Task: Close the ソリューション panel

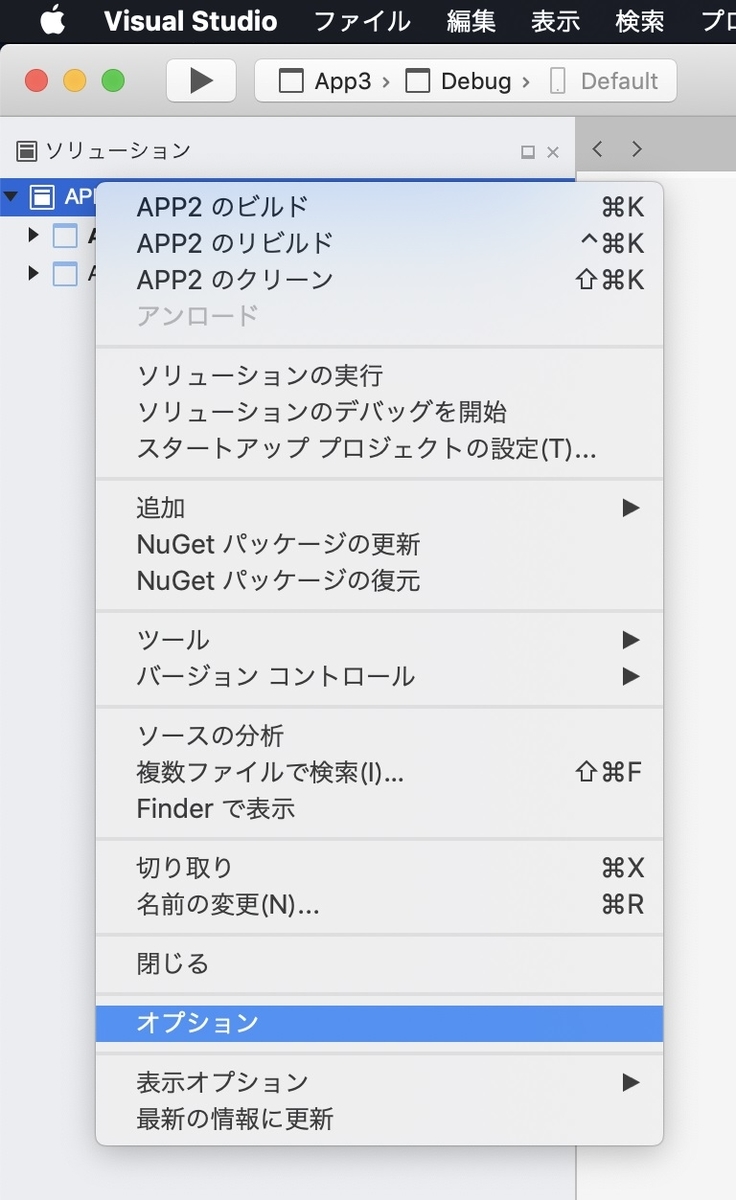Action: (x=553, y=152)
